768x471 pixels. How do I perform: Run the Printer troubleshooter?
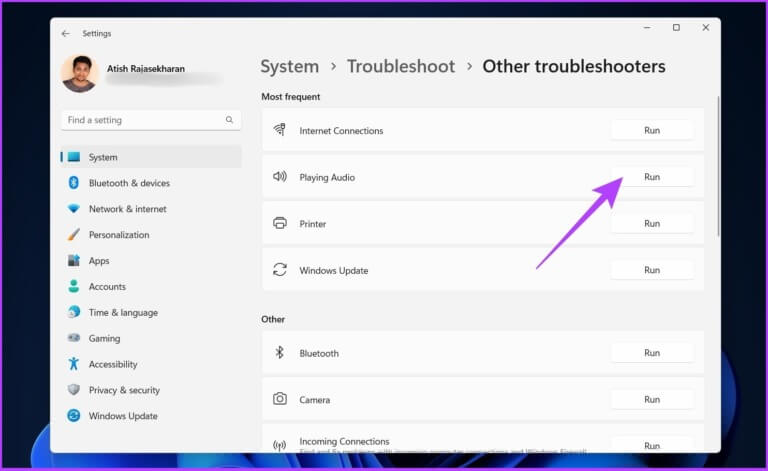pyautogui.click(x=651, y=224)
